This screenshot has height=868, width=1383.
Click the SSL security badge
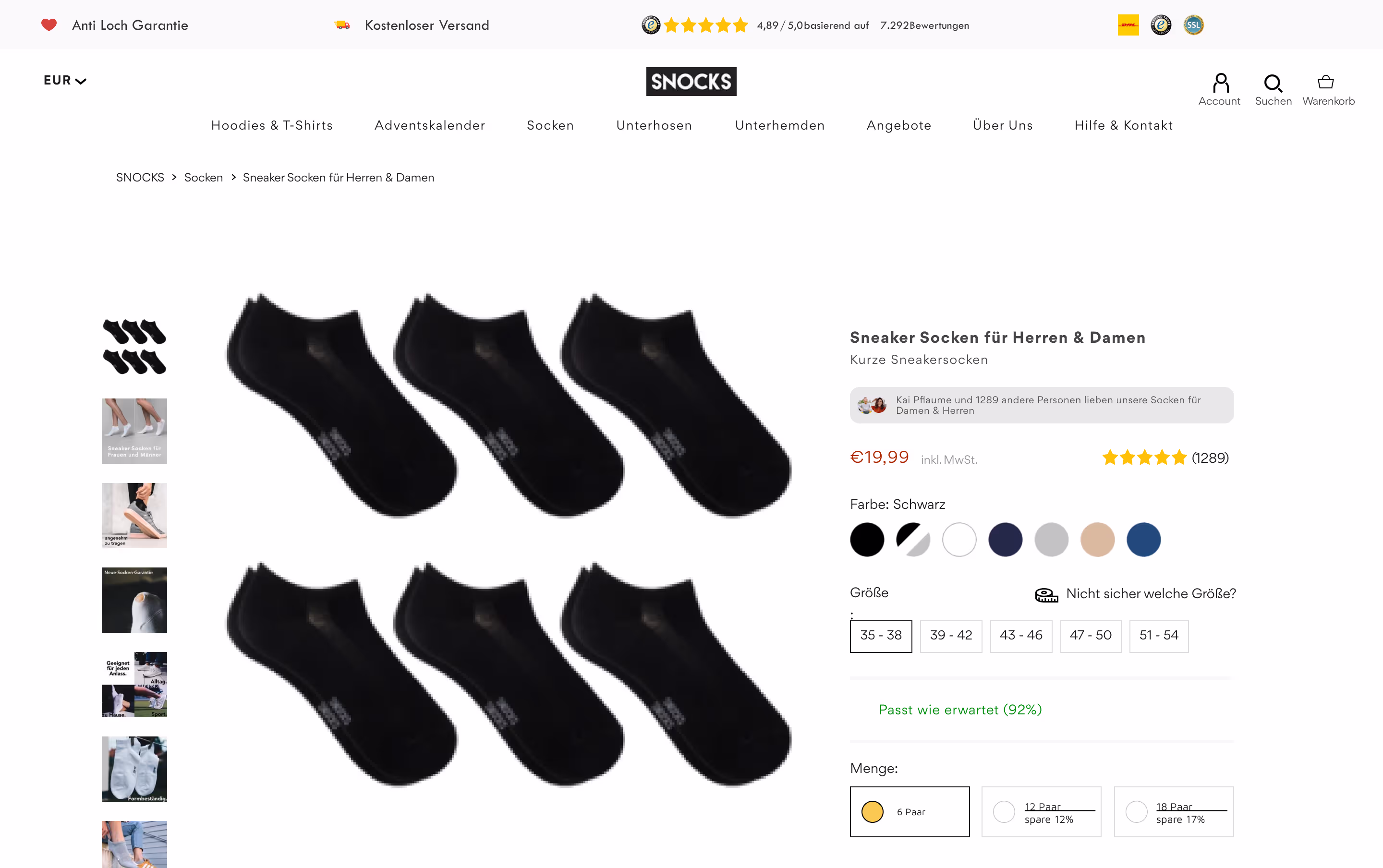[1193, 25]
